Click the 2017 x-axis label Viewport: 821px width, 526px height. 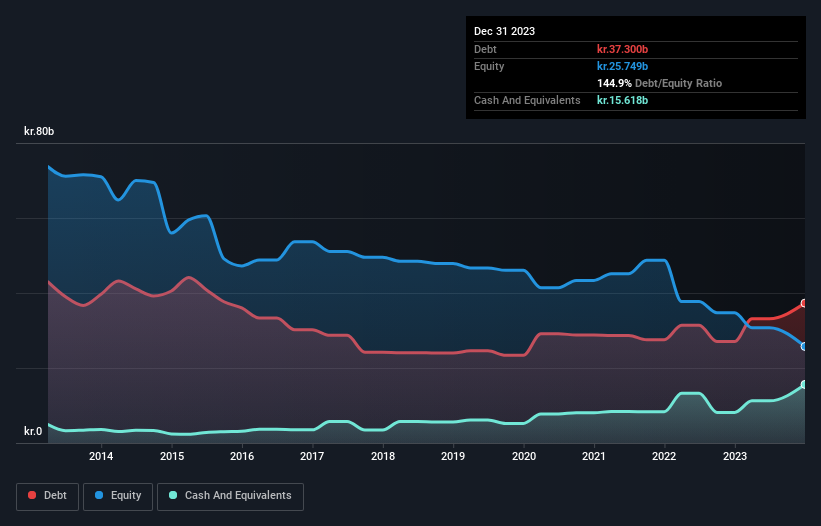coord(312,456)
